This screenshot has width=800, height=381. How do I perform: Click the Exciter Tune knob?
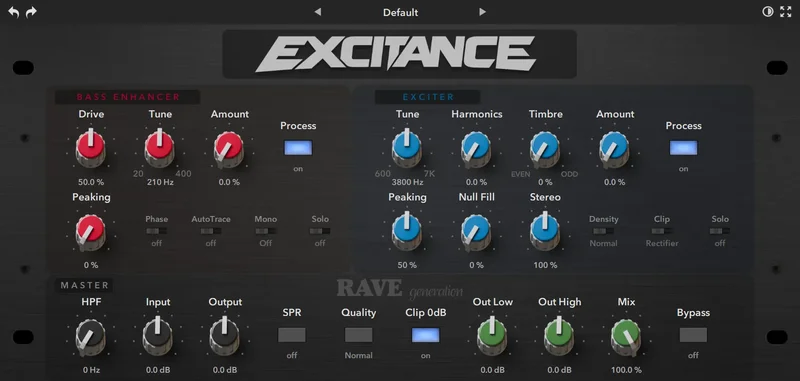coord(407,148)
